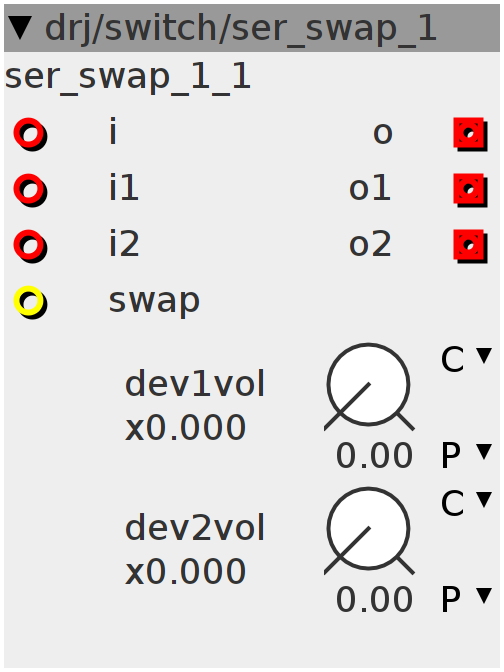Click the drj/switch/ser_swap_1 title bar
Image resolution: width=504 pixels, height=672 pixels.
(x=252, y=28)
